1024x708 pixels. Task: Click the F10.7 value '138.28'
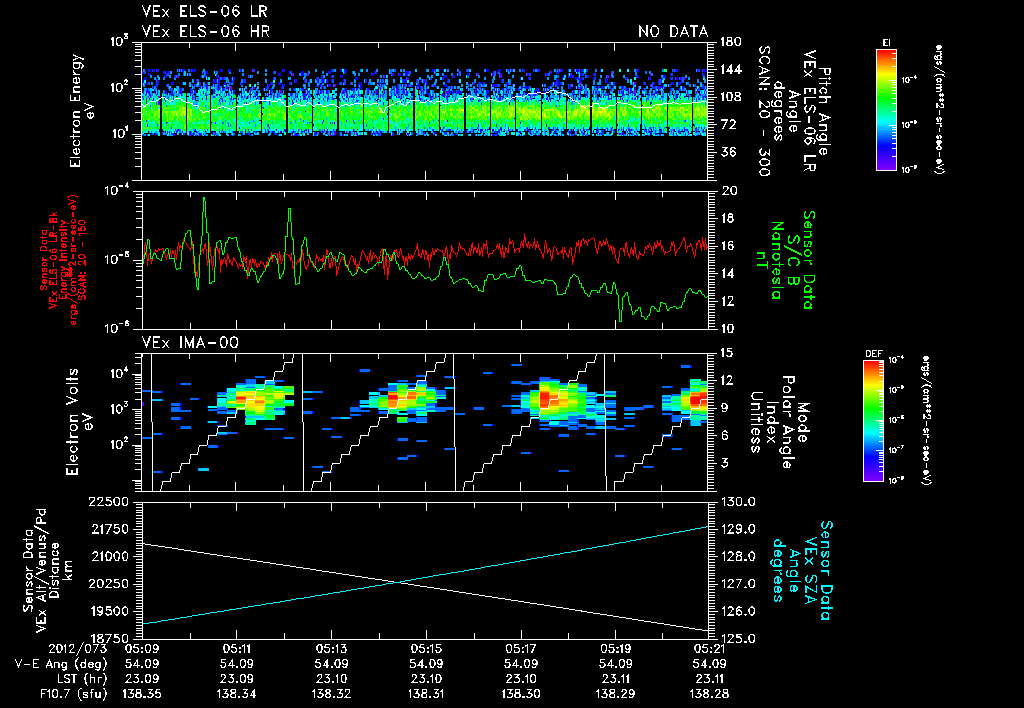click(710, 694)
